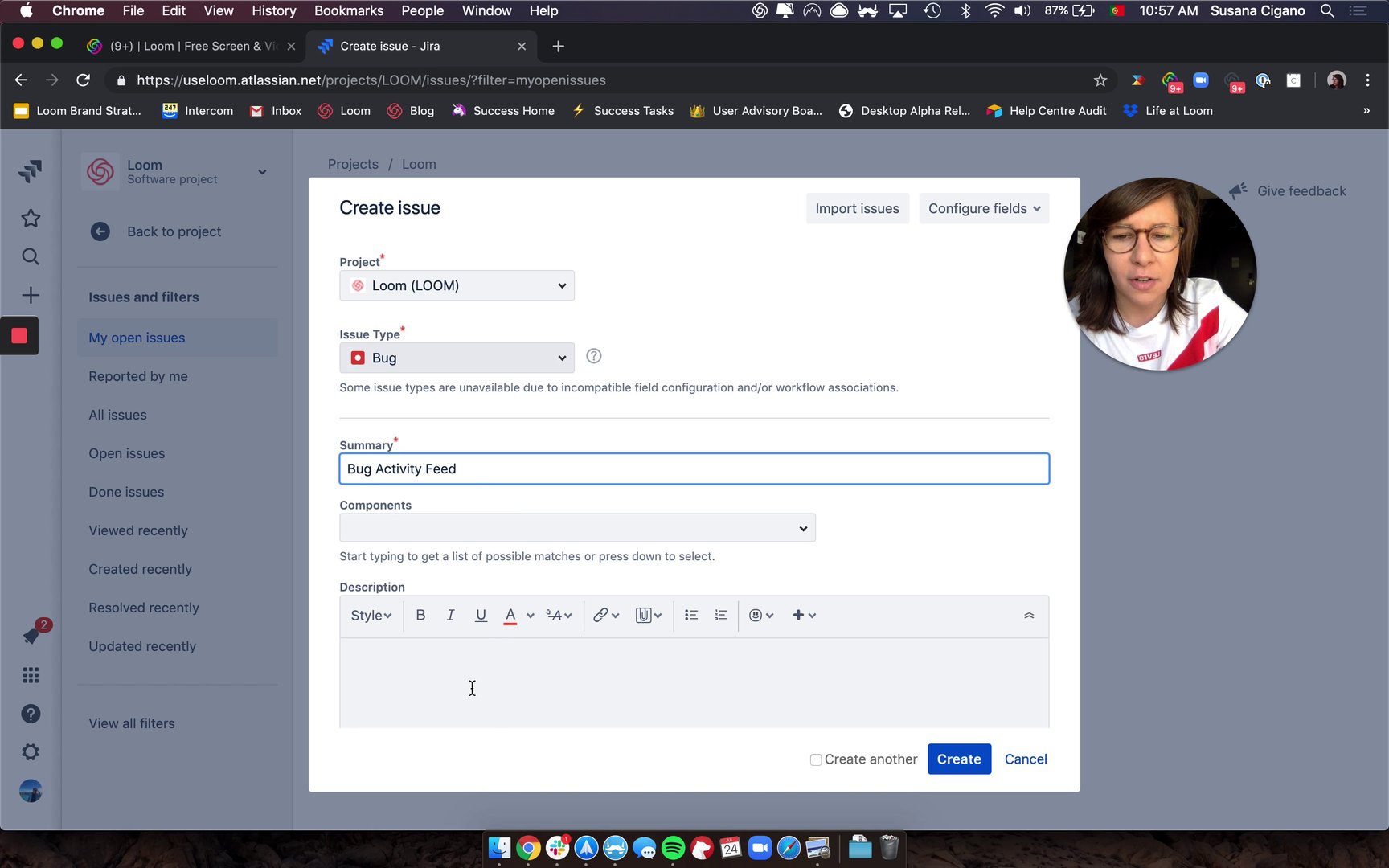The image size is (1389, 868).
Task: Click the Projects breadcrumb link
Action: (353, 164)
